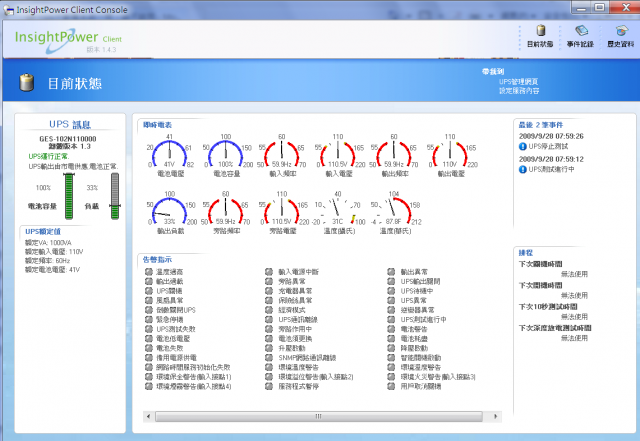Click the 電池低電壓 alarm indicator light

(x=149, y=339)
